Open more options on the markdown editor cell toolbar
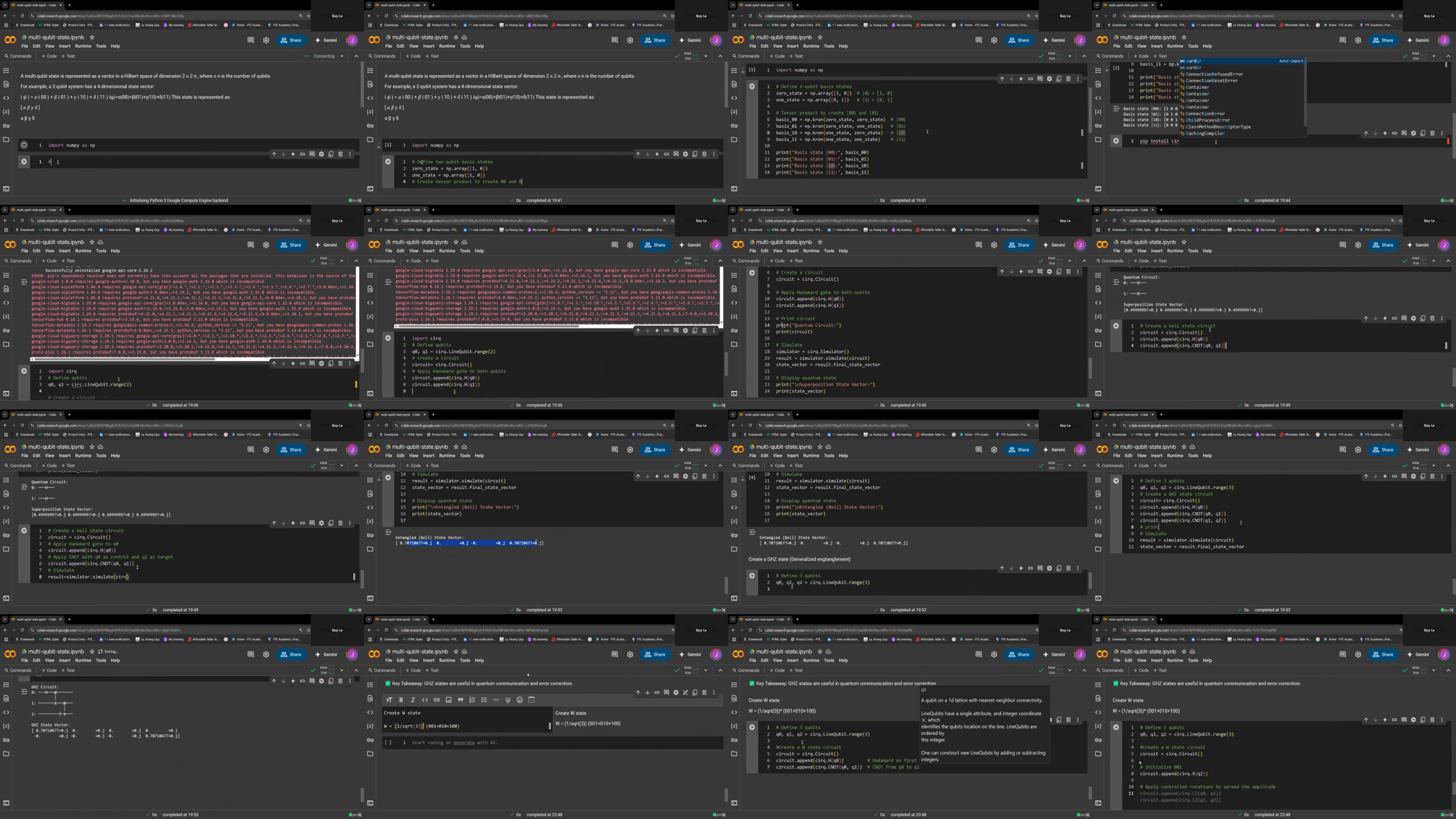Viewport: 1456px width, 819px height. 714,693
